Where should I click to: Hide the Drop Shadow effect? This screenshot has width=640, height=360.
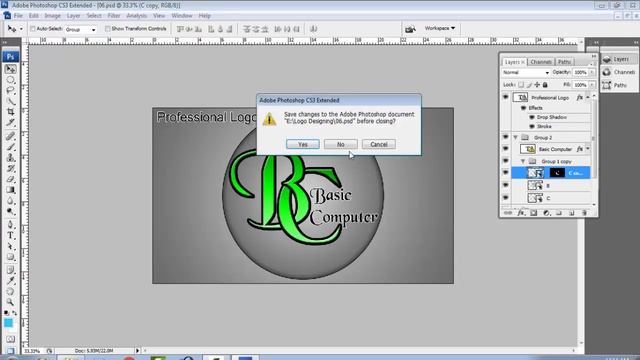[x=531, y=117]
